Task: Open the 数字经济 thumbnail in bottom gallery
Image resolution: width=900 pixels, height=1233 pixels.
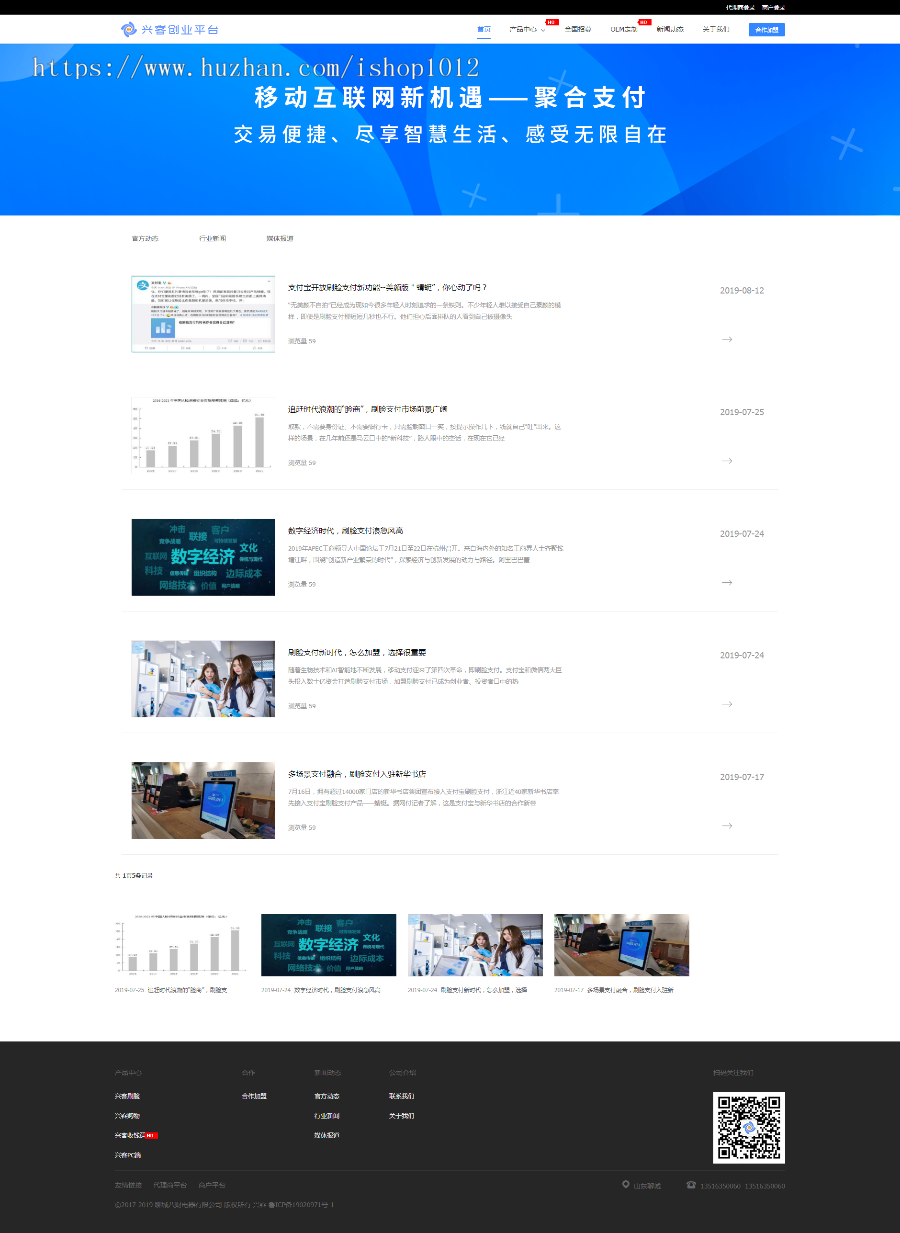Action: [328, 945]
